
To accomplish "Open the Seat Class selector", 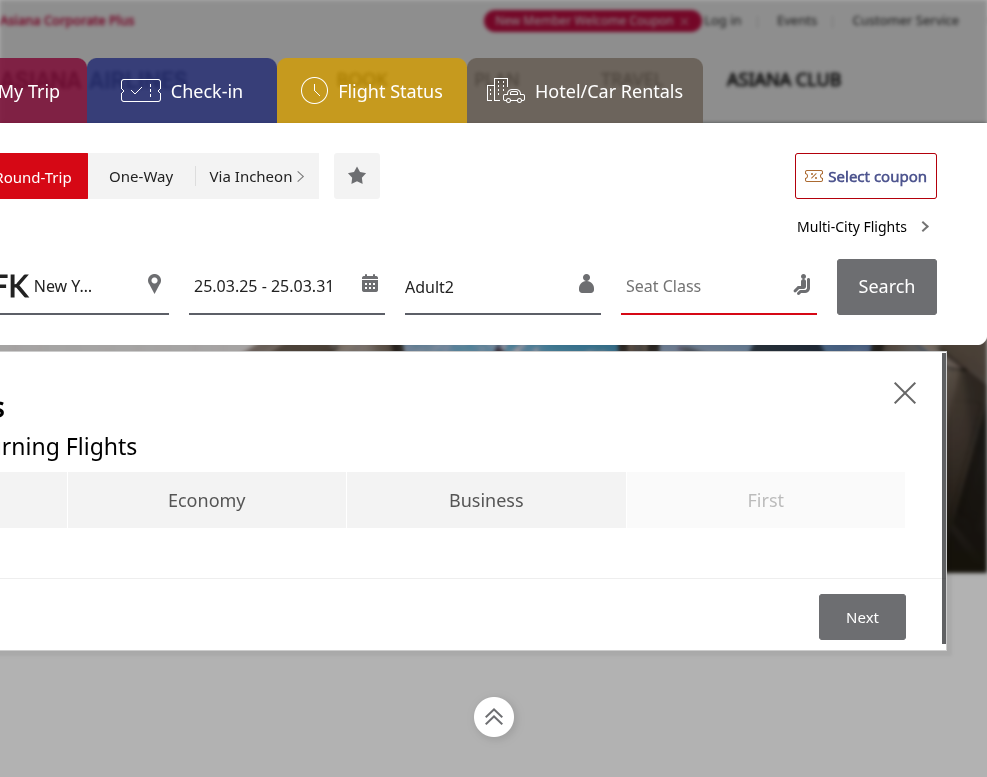I will (x=718, y=286).
